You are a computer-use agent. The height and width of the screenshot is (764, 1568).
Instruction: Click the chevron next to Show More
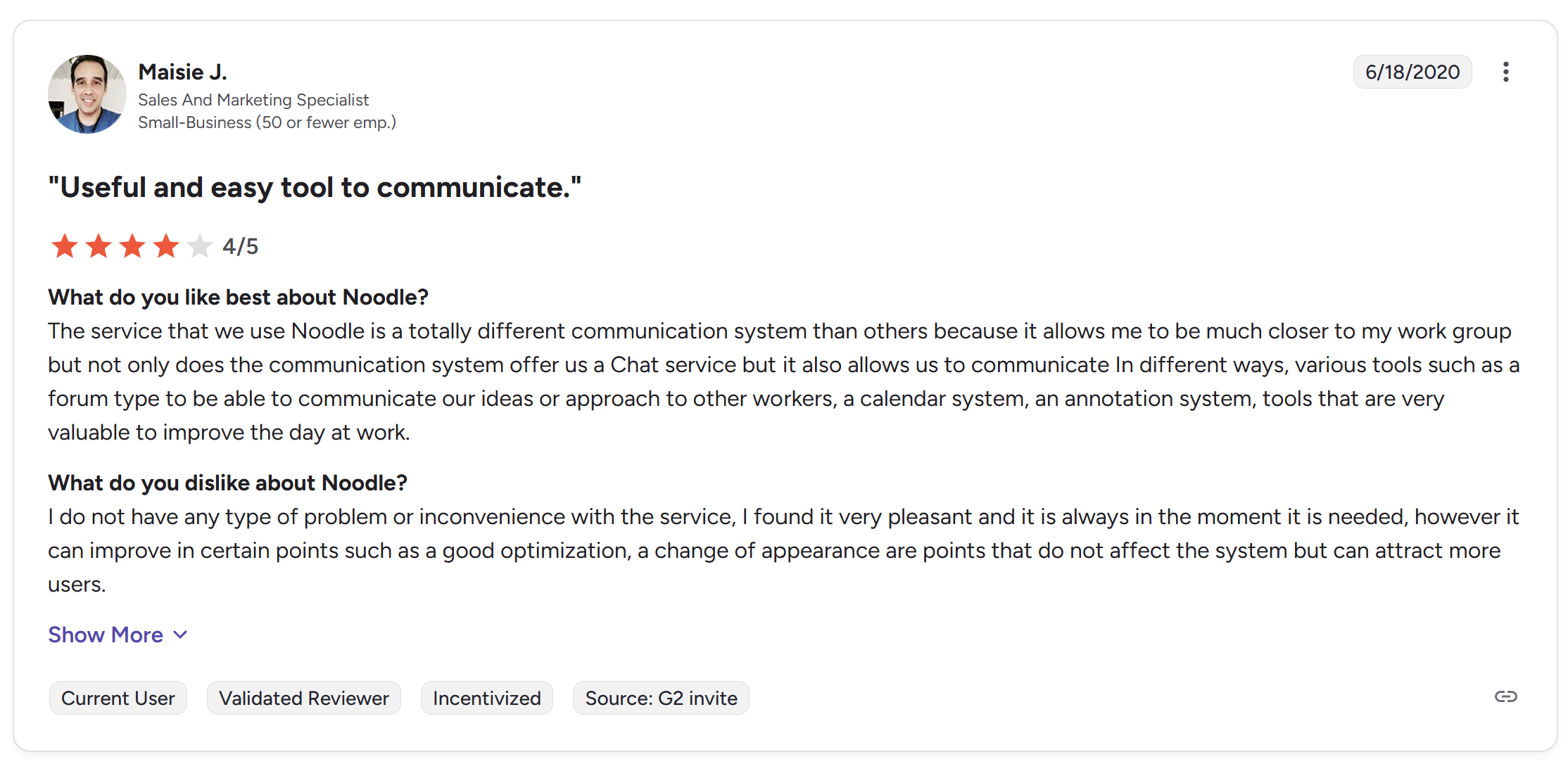coord(180,635)
